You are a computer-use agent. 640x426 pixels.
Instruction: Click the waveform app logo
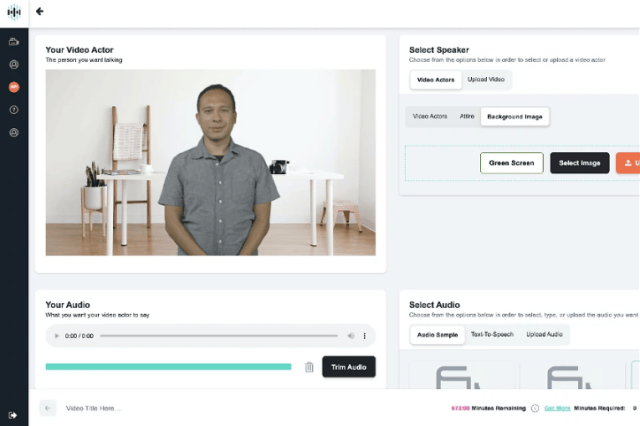click(x=14, y=12)
